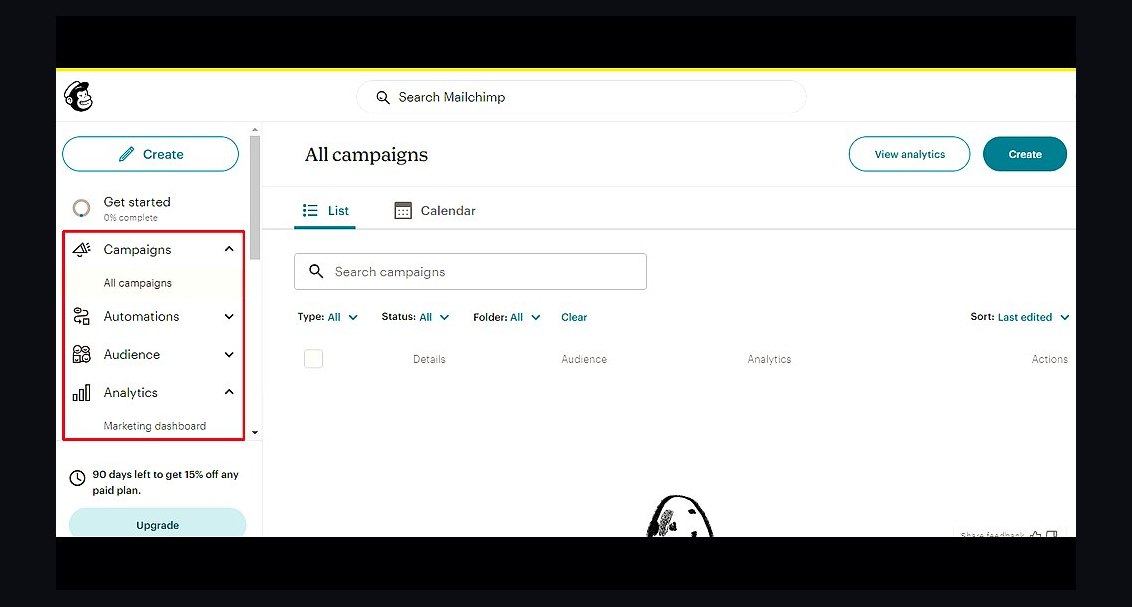Click the teal Create button top right

point(1025,154)
